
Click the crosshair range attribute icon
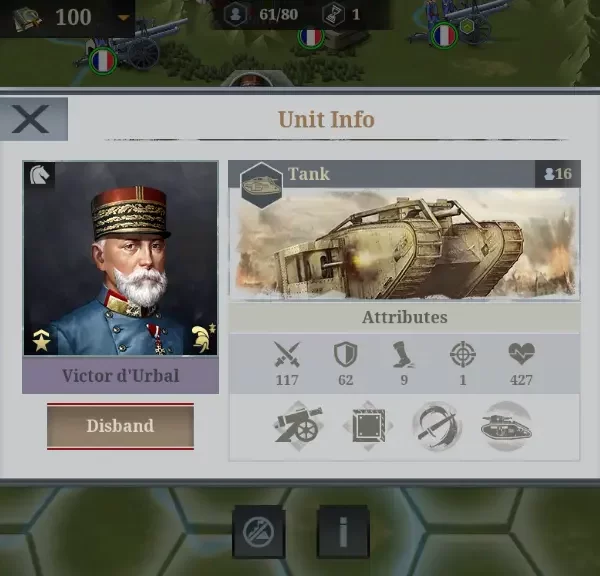point(463,354)
